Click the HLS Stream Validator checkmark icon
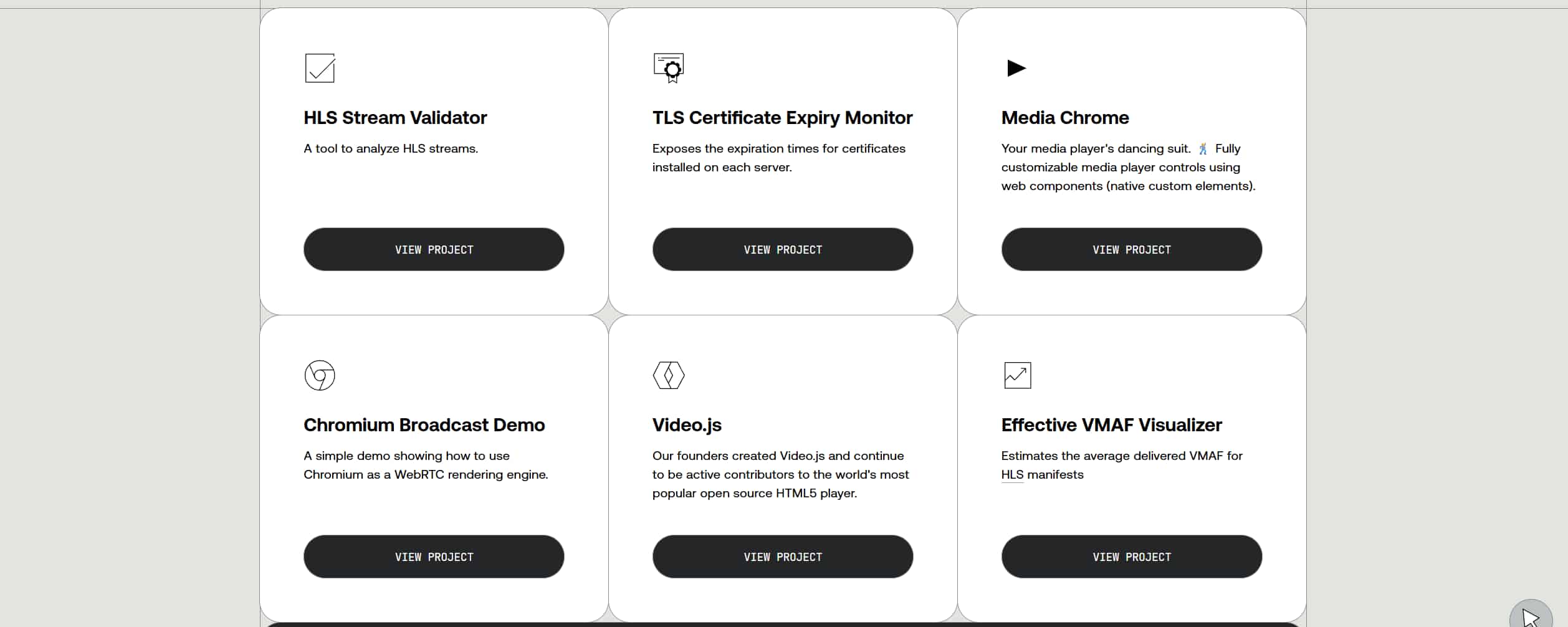Image resolution: width=1568 pixels, height=627 pixels. point(320,68)
